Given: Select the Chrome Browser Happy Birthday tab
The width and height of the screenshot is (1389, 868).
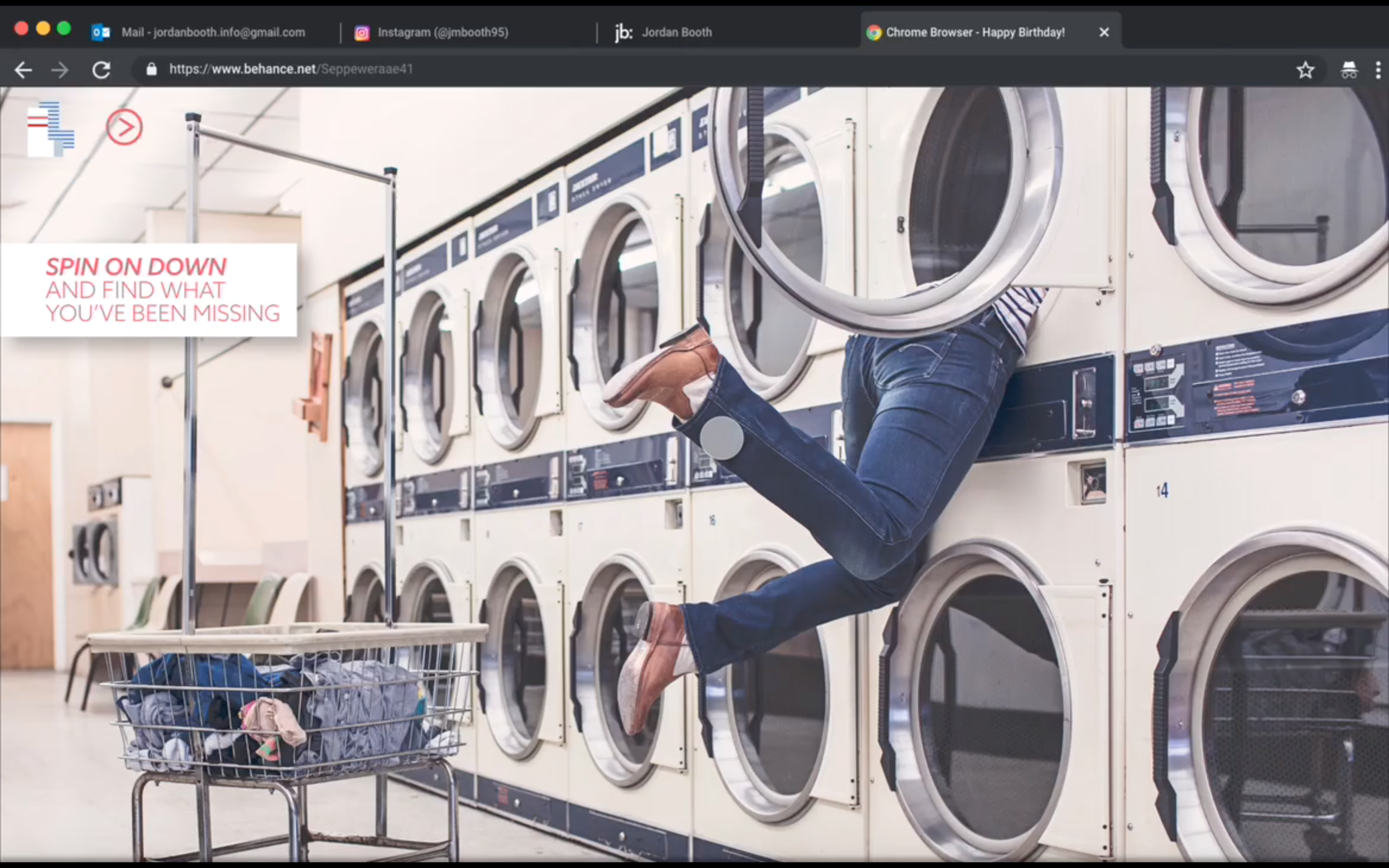Looking at the screenshot, I should (975, 32).
